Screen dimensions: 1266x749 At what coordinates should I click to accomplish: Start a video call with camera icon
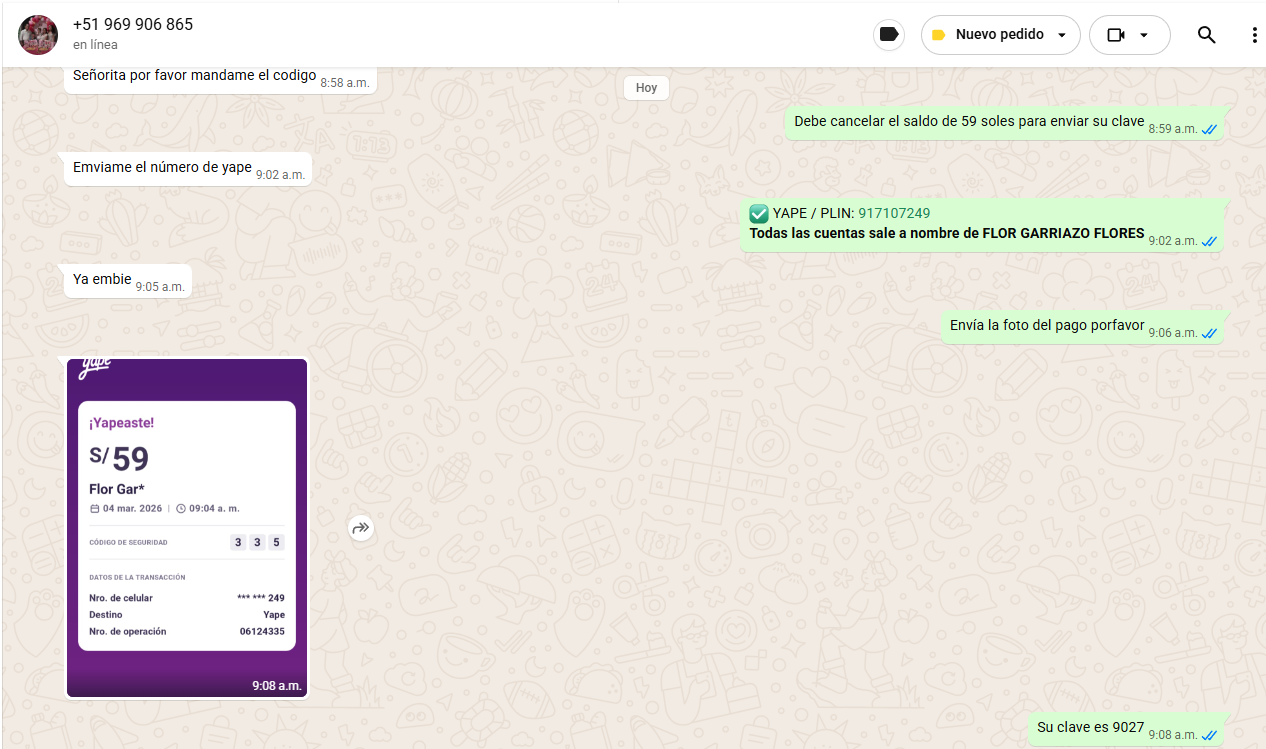(1116, 35)
